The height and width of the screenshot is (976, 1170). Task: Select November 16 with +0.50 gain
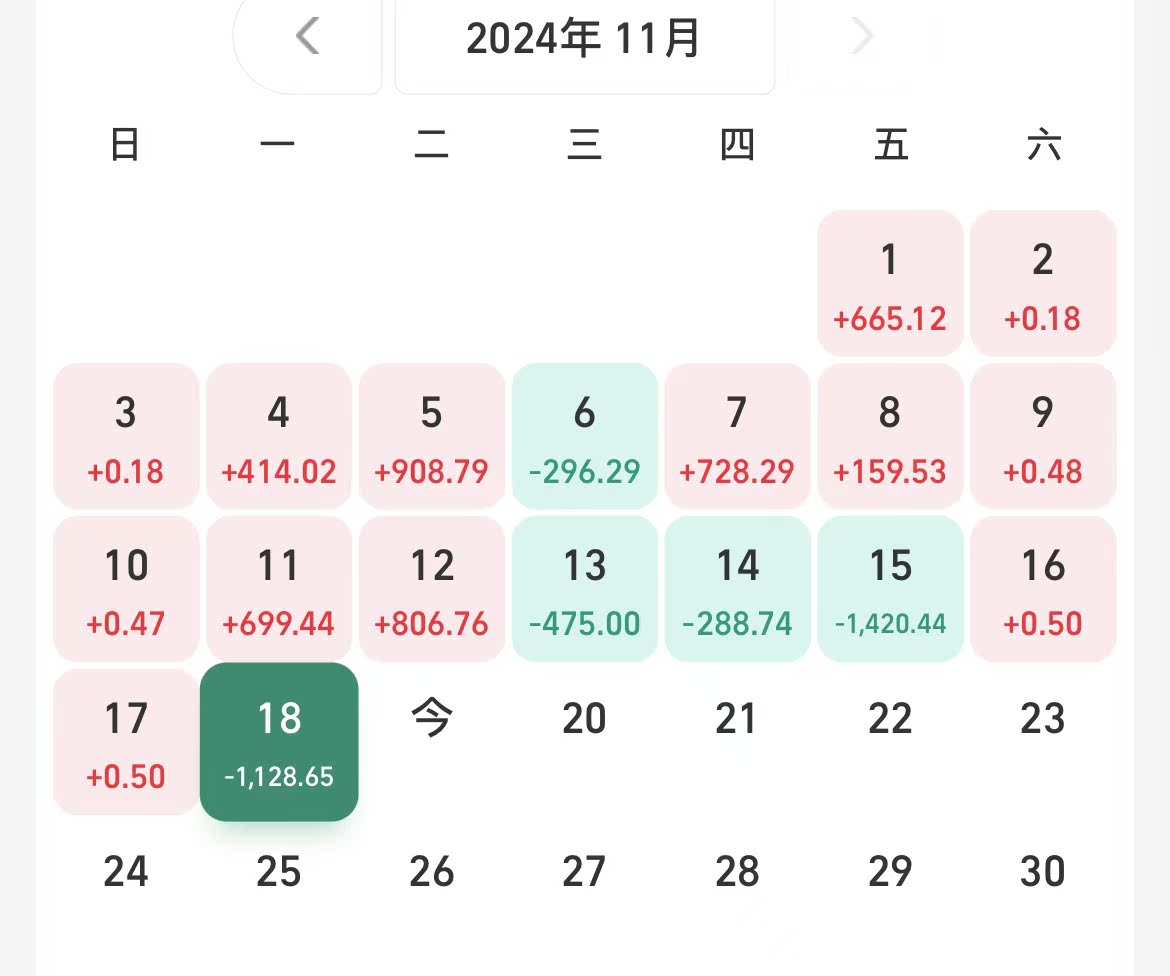(x=1043, y=588)
